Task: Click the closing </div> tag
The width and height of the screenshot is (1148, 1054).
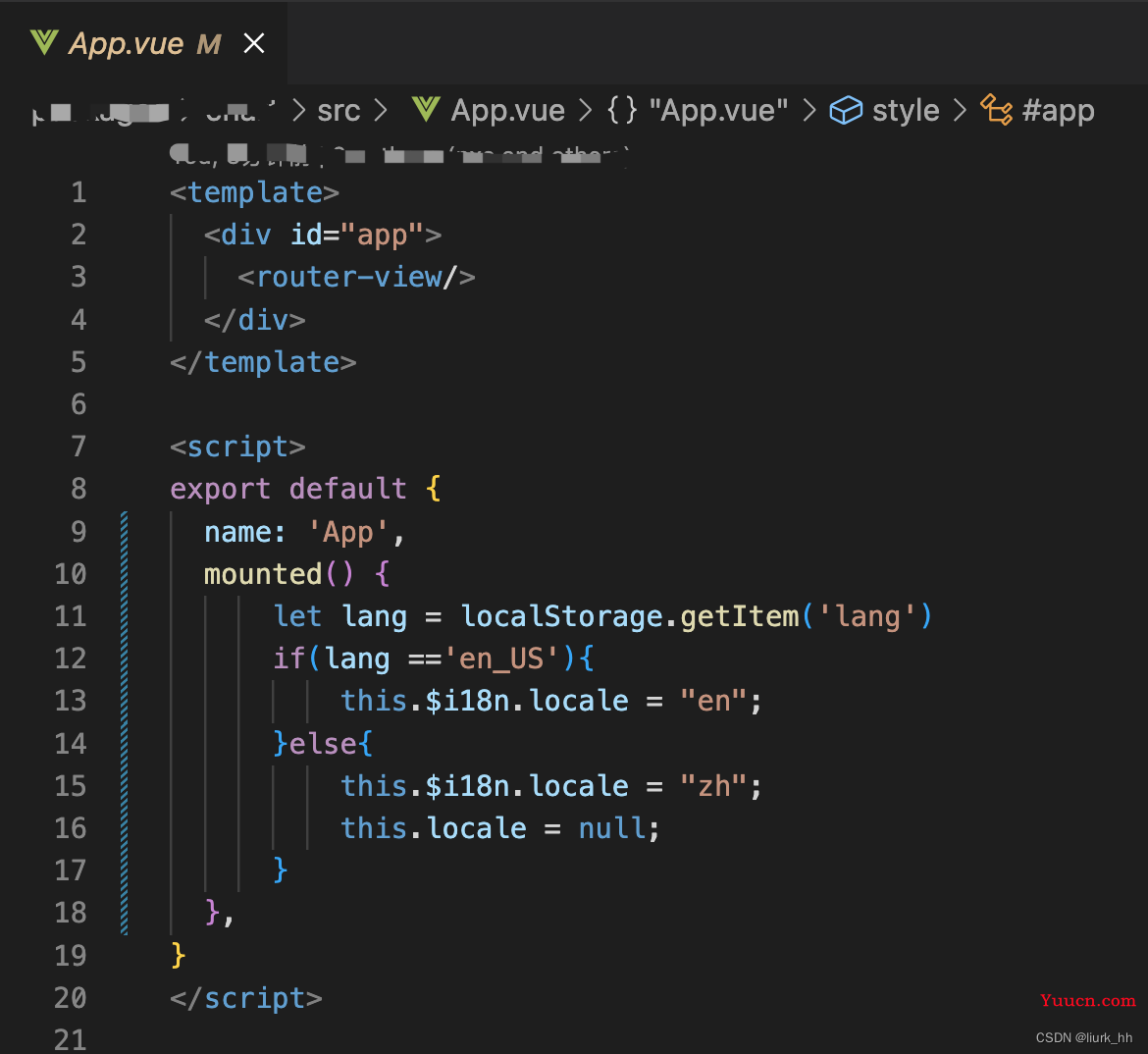Action: point(255,320)
